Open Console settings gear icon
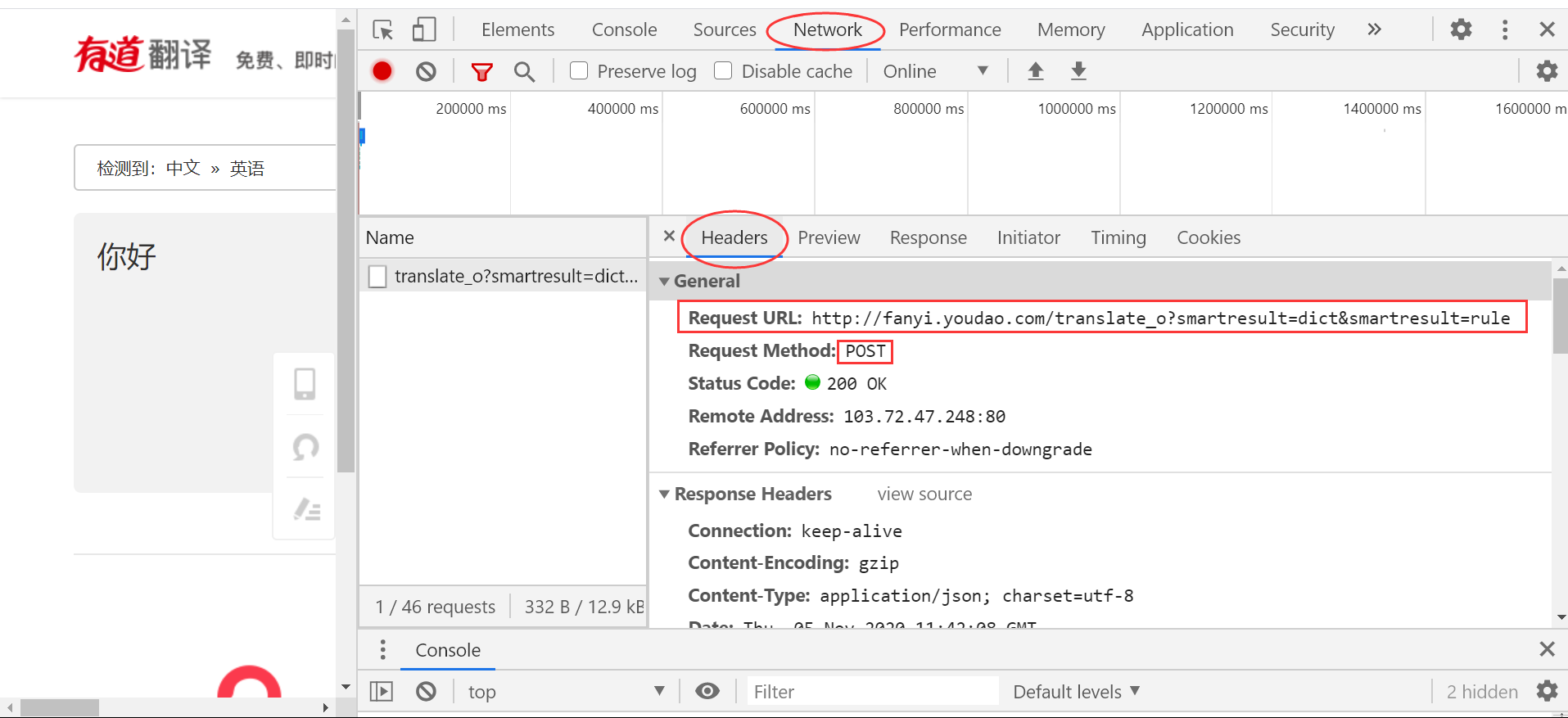Viewport: 1568px width, 718px height. [1547, 692]
